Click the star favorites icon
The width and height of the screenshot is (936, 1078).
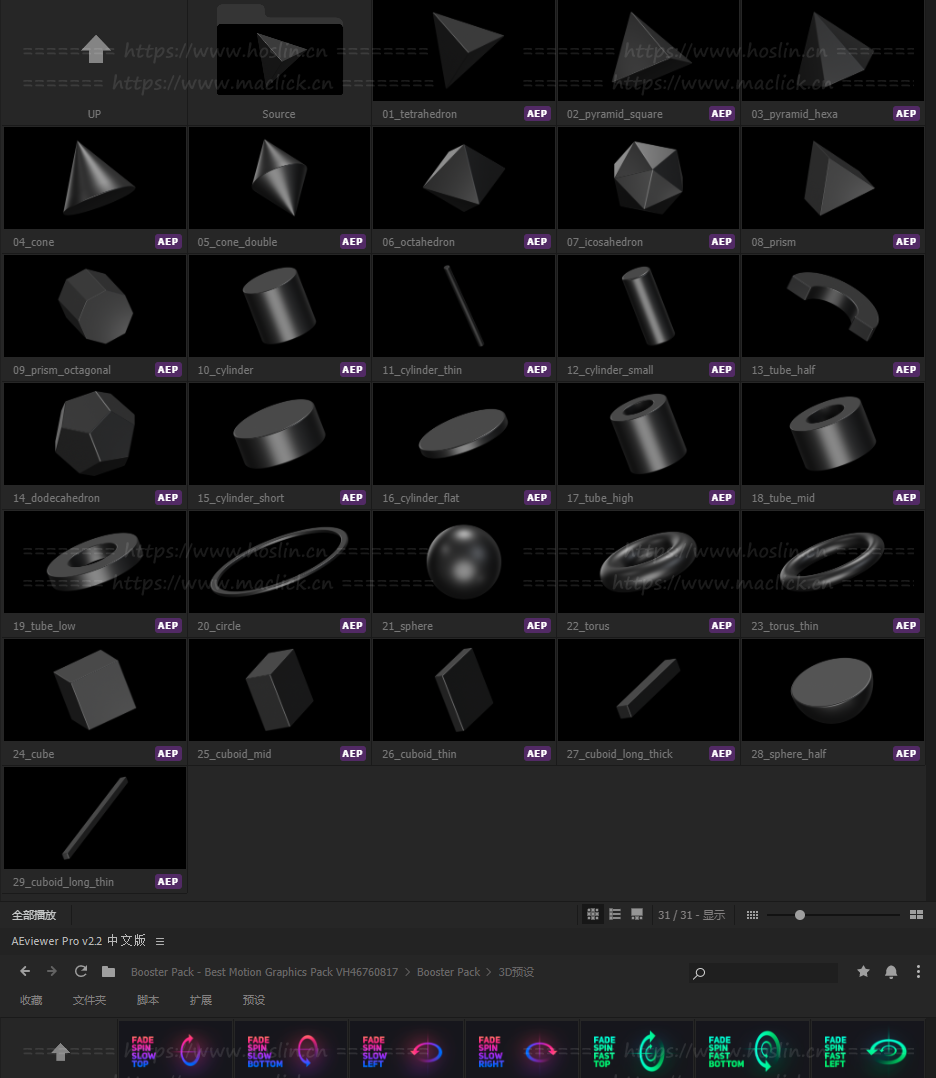point(863,971)
